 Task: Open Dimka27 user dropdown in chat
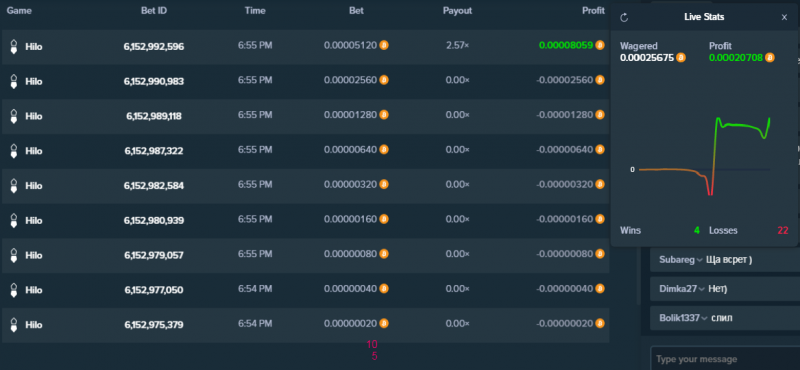point(702,289)
